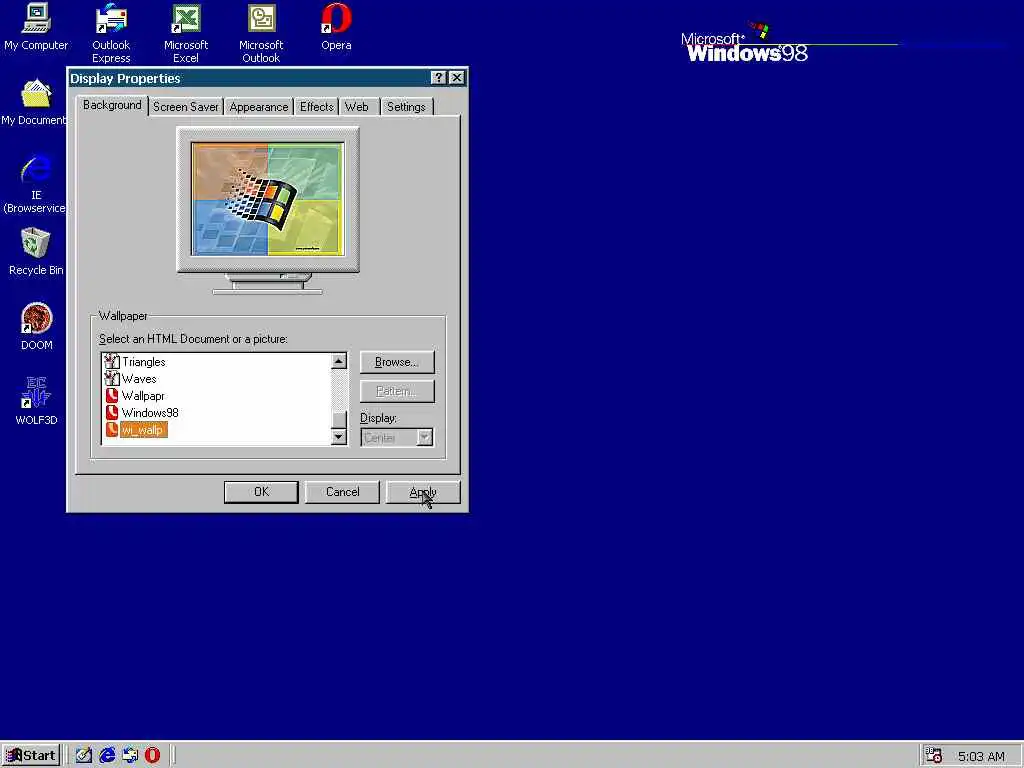The width and height of the screenshot is (1024, 768).
Task: Click the Triangles bitmap file icon
Action: tap(112, 361)
